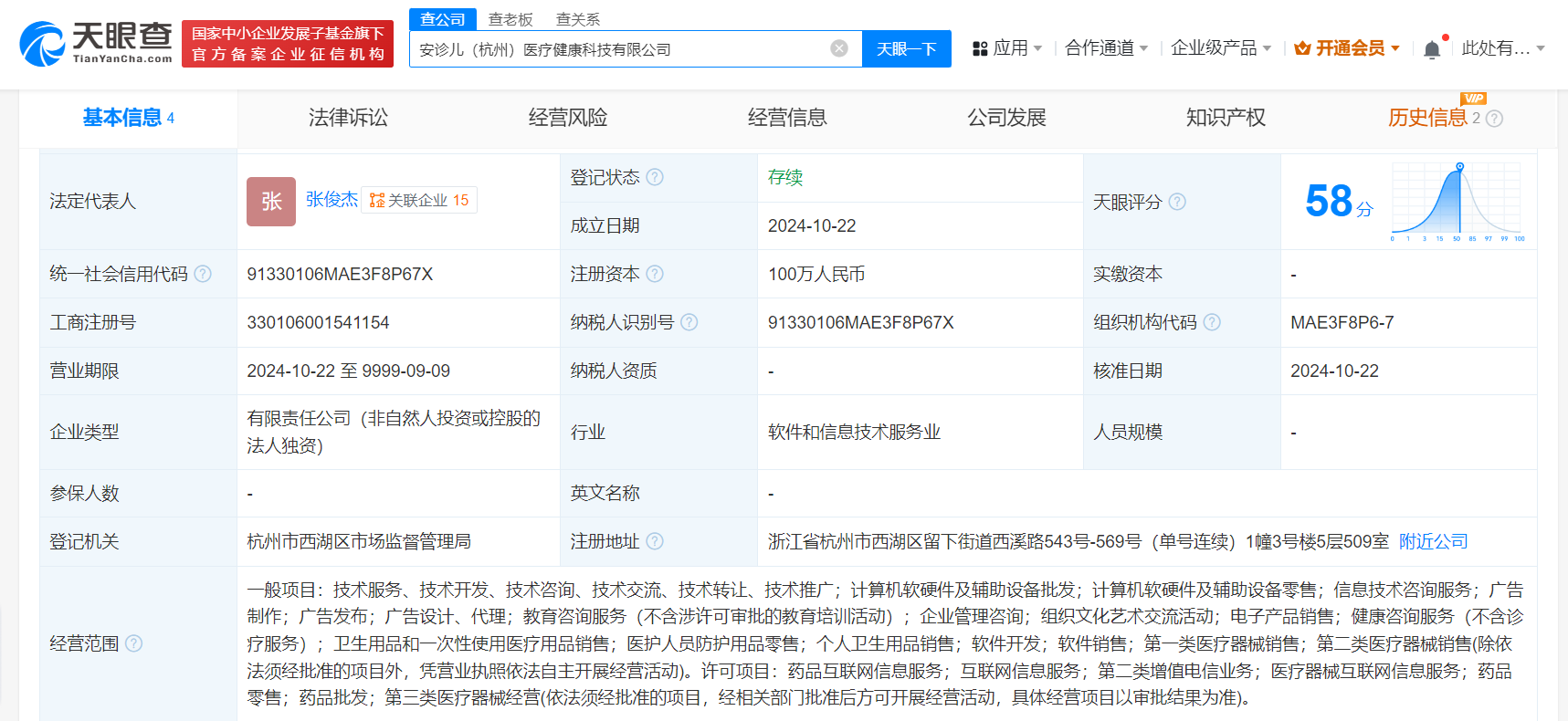Click help icon next to 统一社会信用代码
The width and height of the screenshot is (1568, 721).
pos(203,274)
